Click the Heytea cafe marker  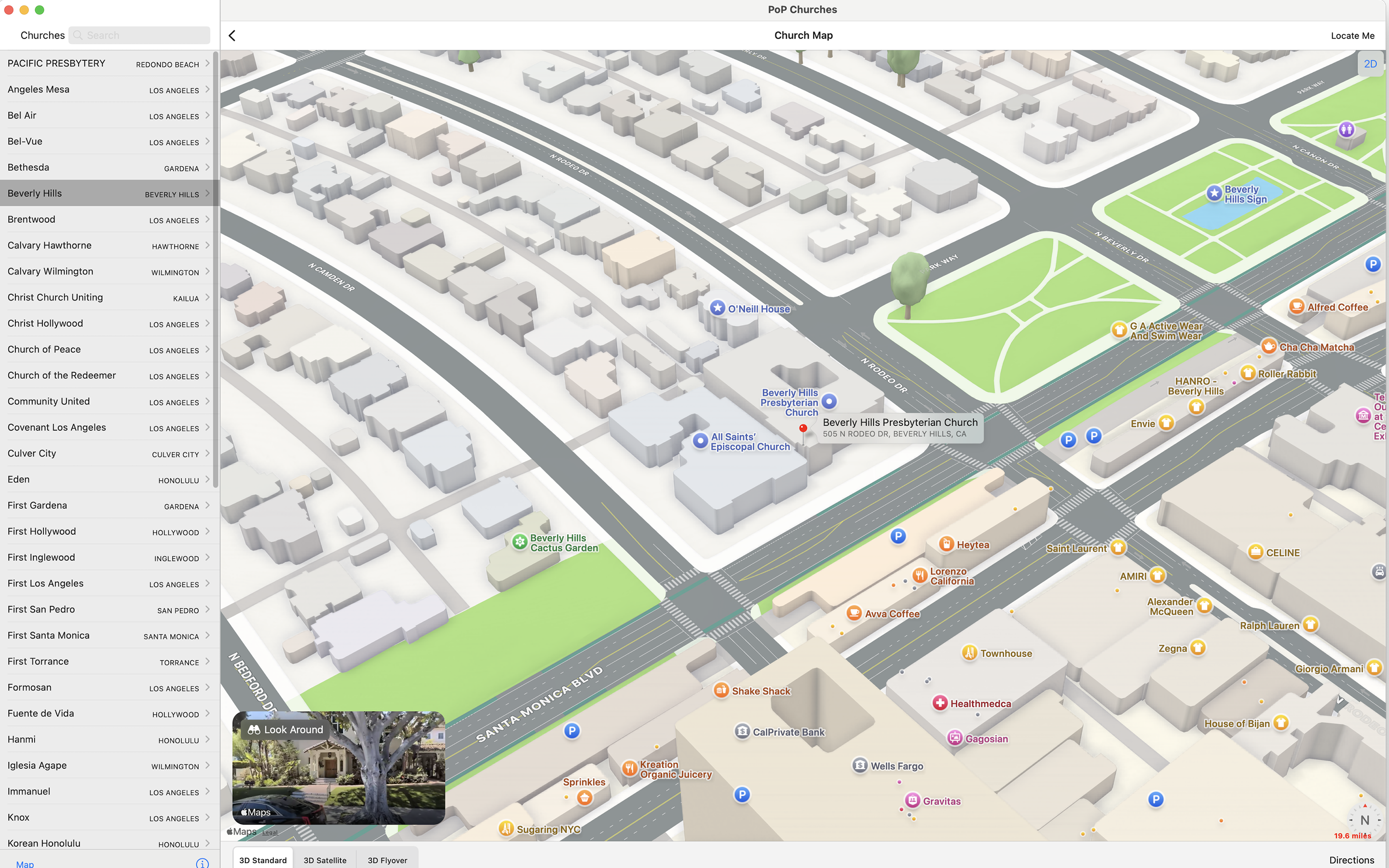click(946, 544)
